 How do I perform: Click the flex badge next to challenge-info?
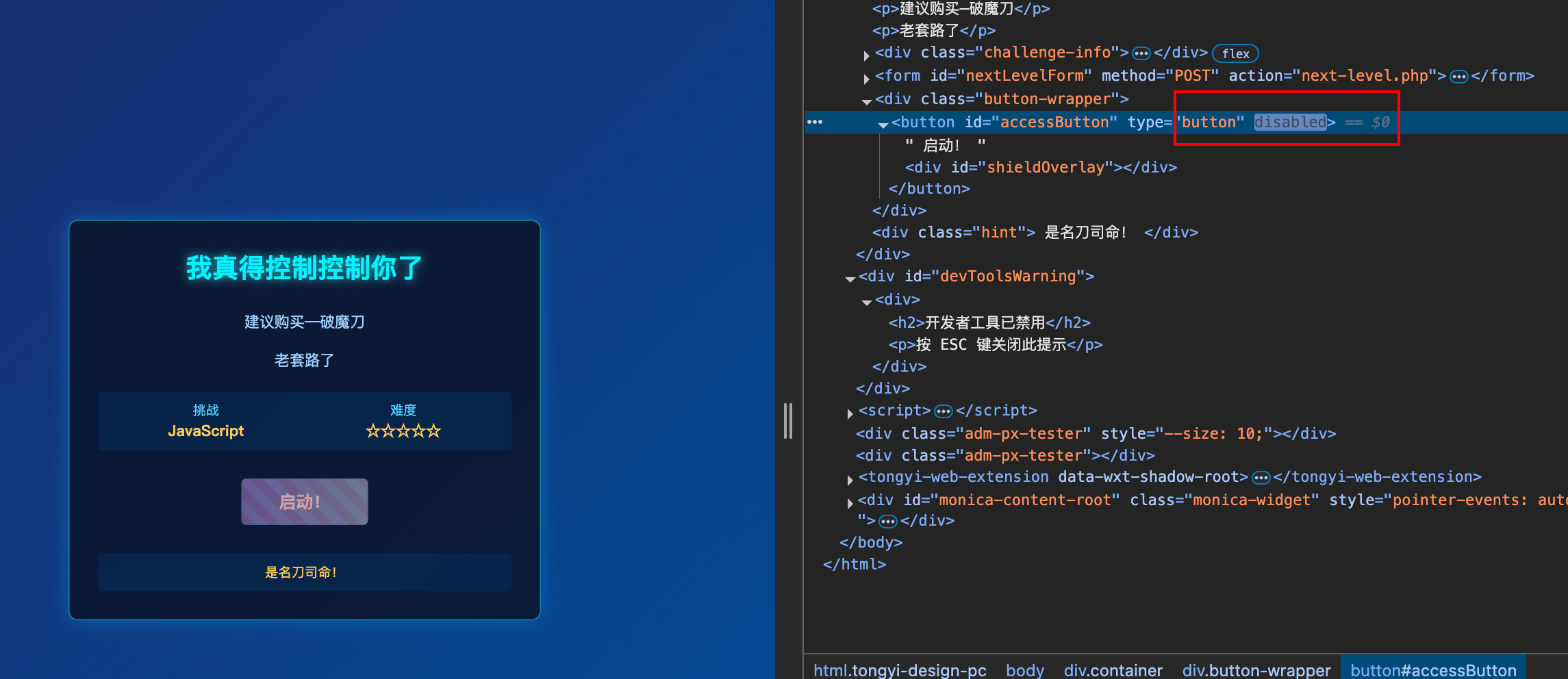pyautogui.click(x=1235, y=53)
